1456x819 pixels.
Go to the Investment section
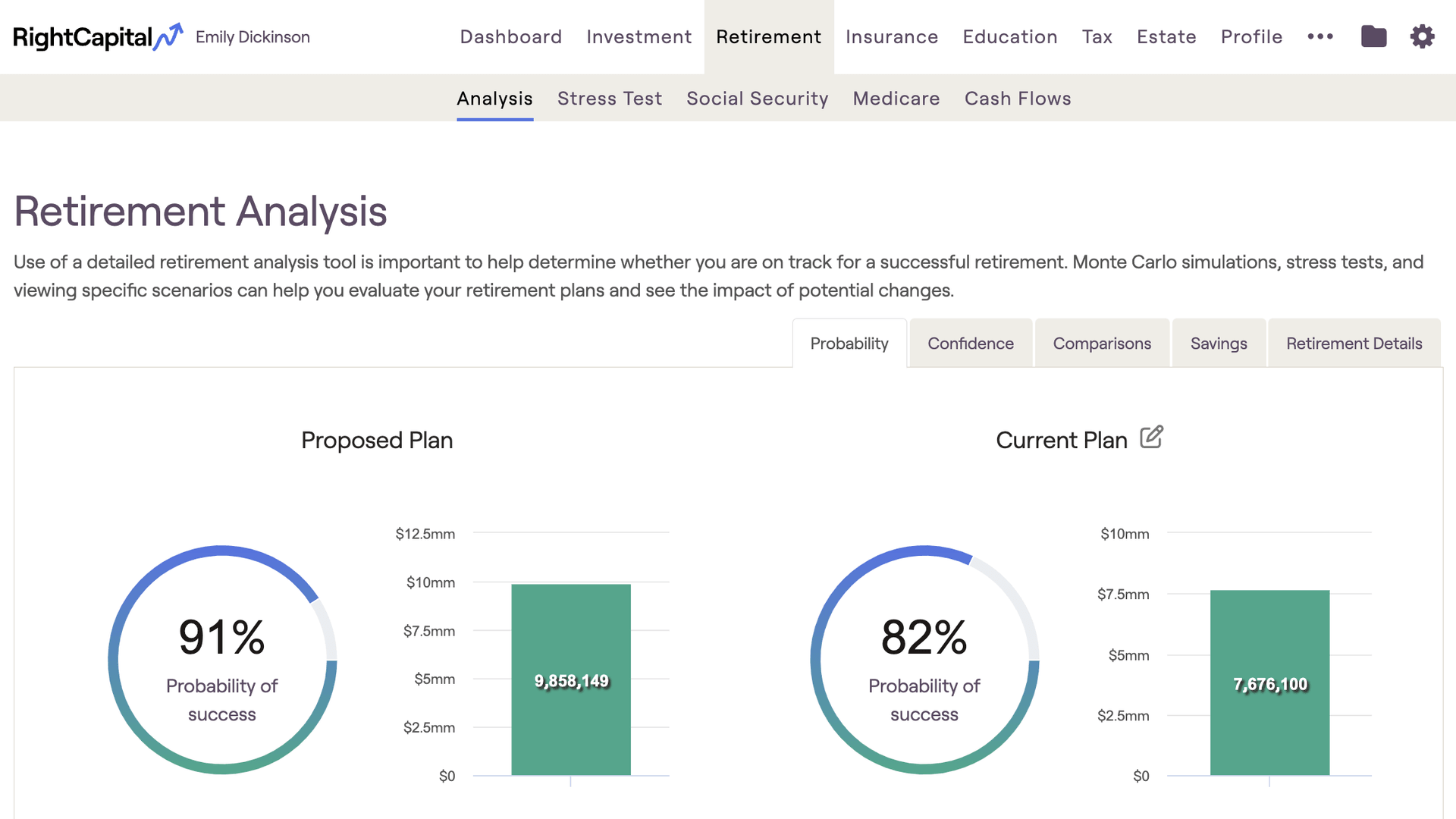(x=639, y=36)
